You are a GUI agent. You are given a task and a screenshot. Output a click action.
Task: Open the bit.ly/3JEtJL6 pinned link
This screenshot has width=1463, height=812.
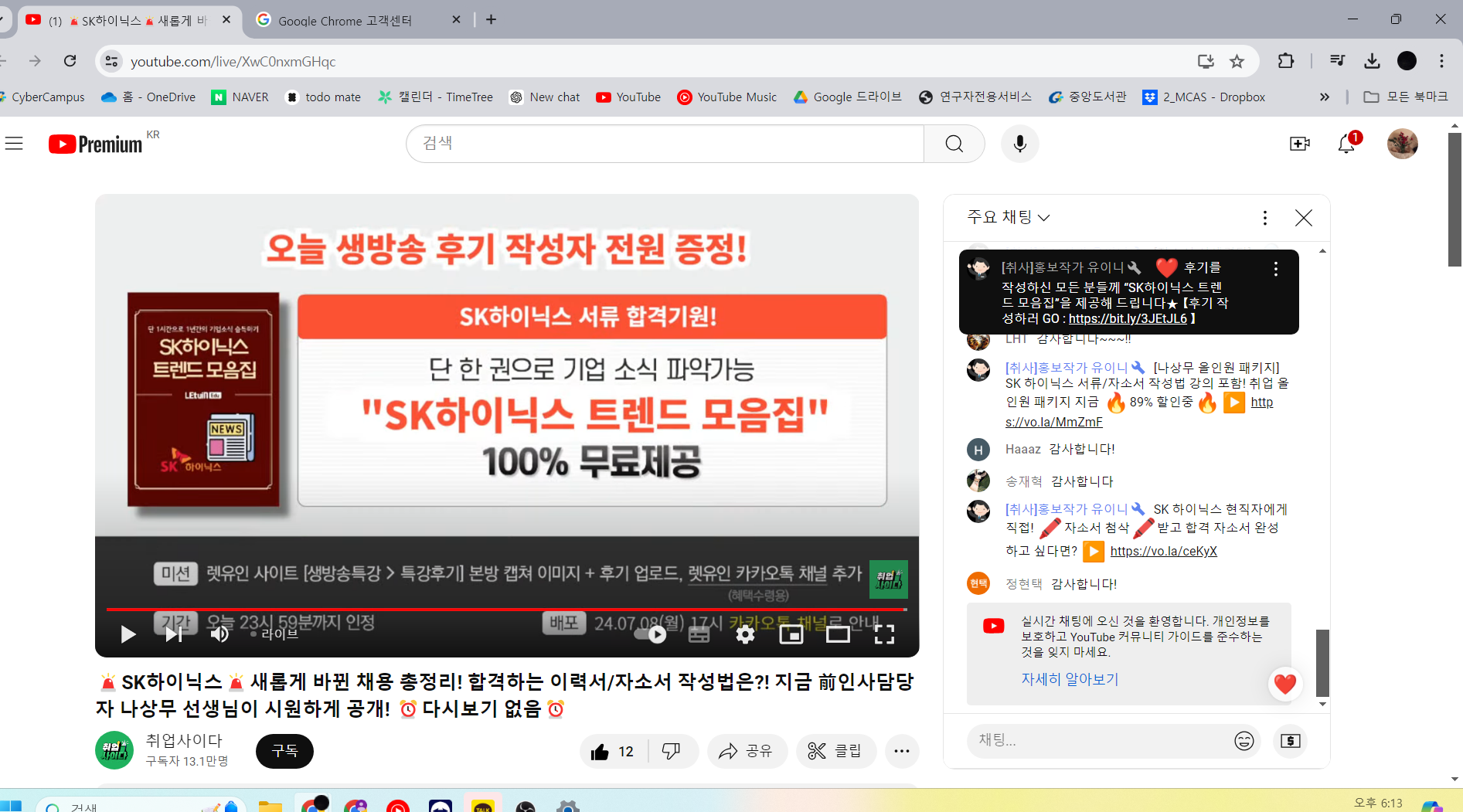[x=1128, y=319]
